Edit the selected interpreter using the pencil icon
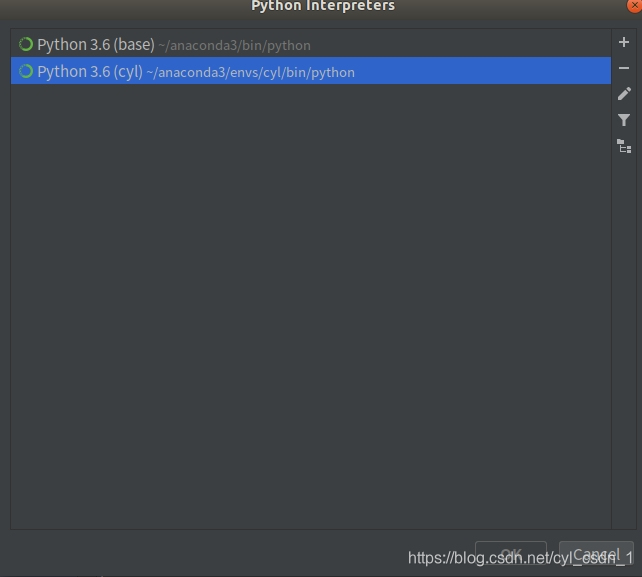642x577 pixels. coord(624,94)
